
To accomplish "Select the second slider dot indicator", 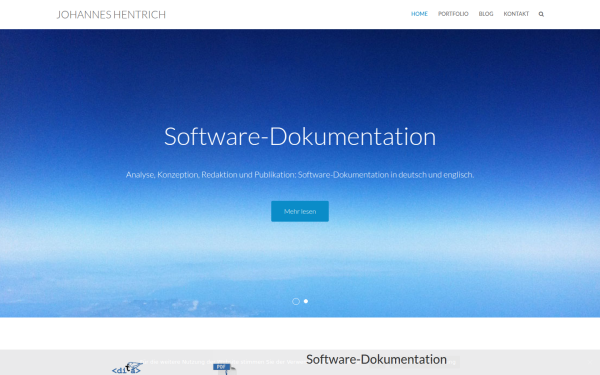I will (306, 301).
